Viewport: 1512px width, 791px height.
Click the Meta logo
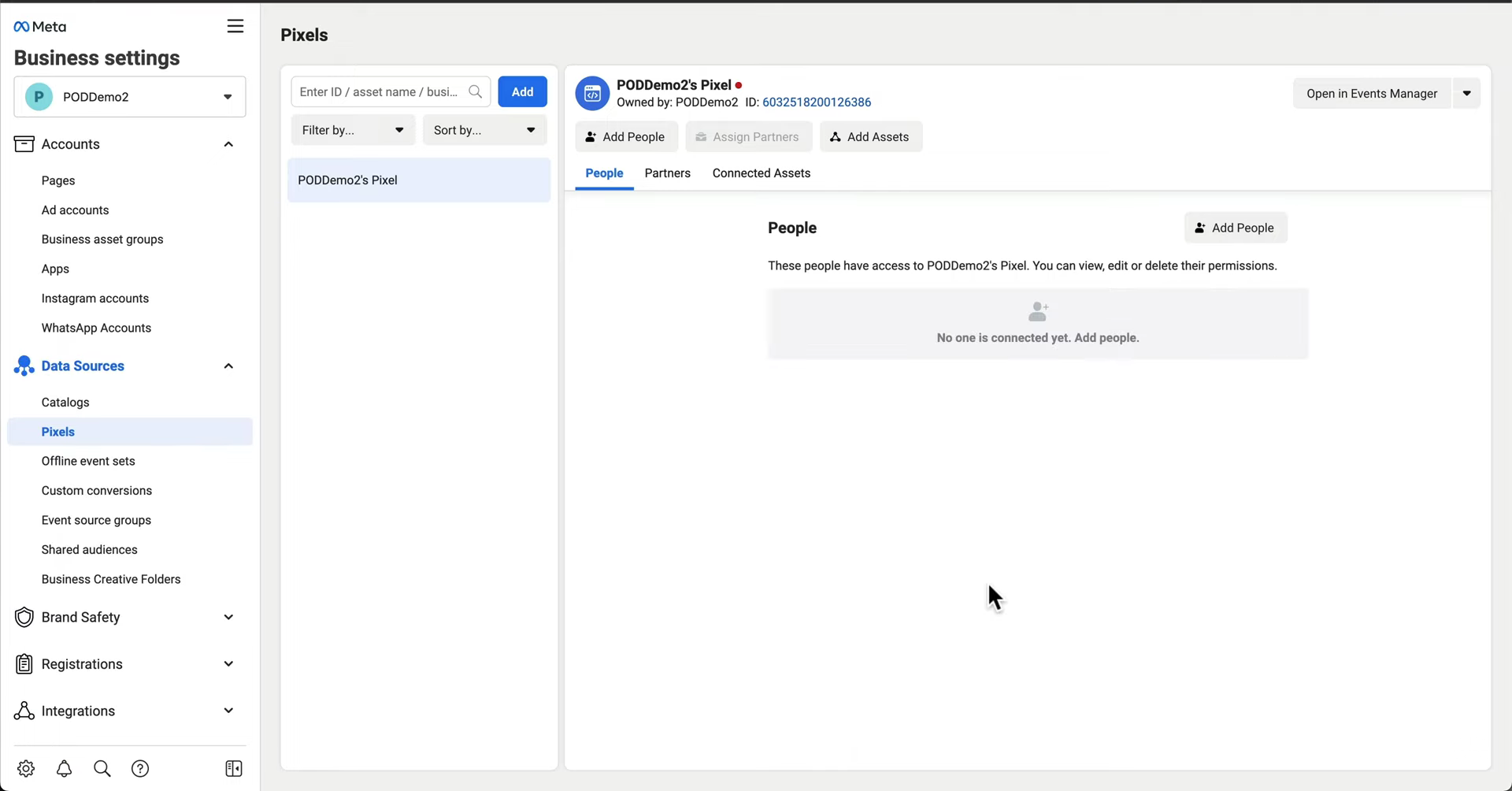click(40, 27)
